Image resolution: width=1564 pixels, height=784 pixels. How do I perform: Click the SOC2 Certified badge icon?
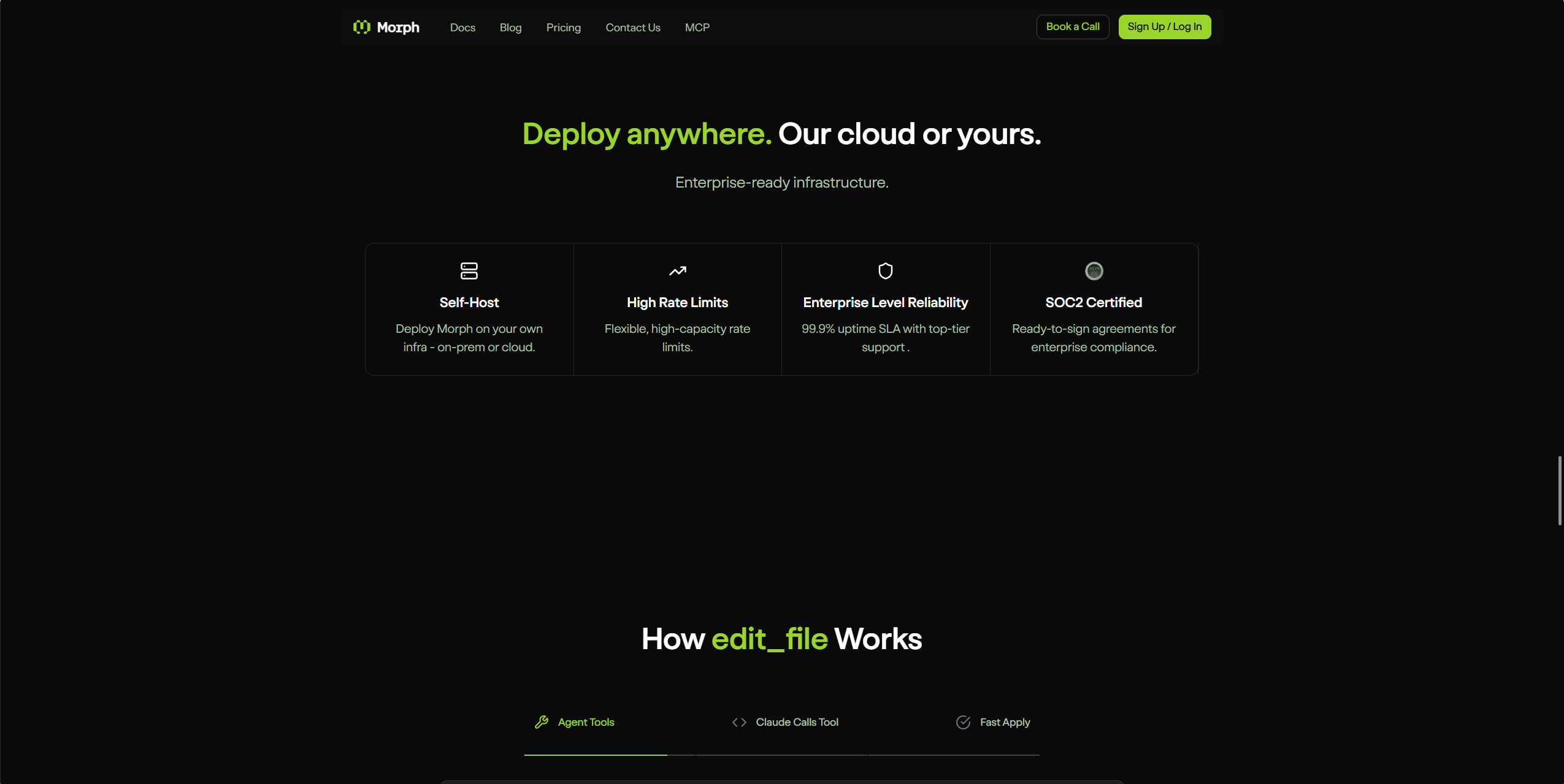[x=1094, y=271]
